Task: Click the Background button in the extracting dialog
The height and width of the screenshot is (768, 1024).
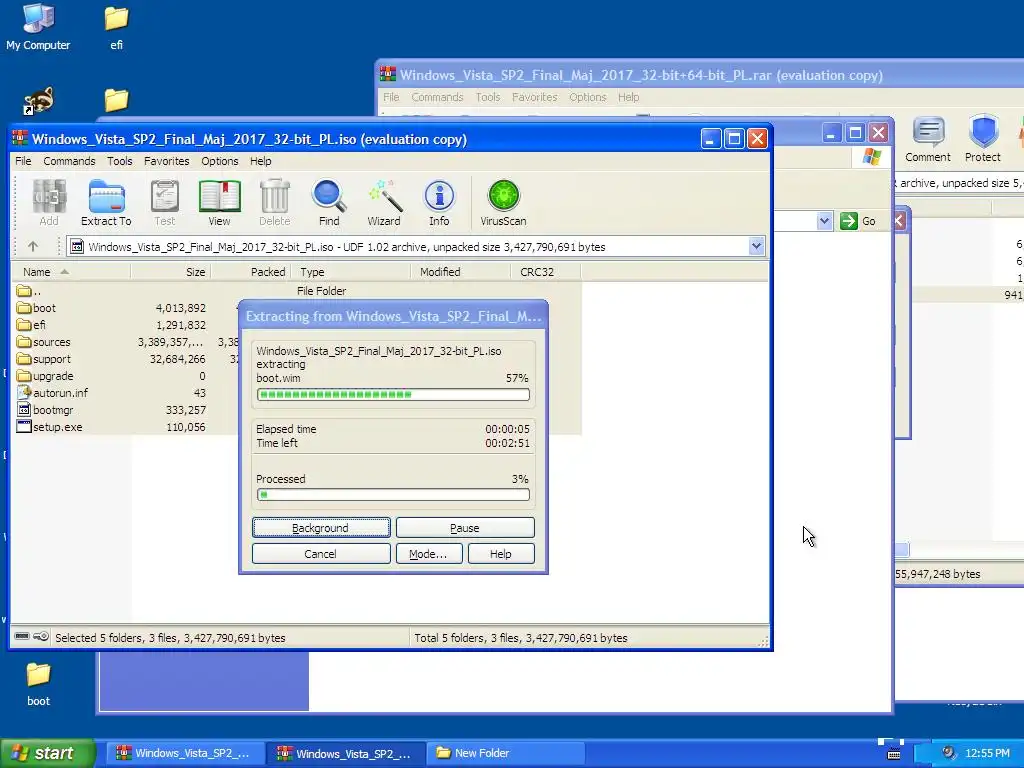Action: tap(321, 528)
